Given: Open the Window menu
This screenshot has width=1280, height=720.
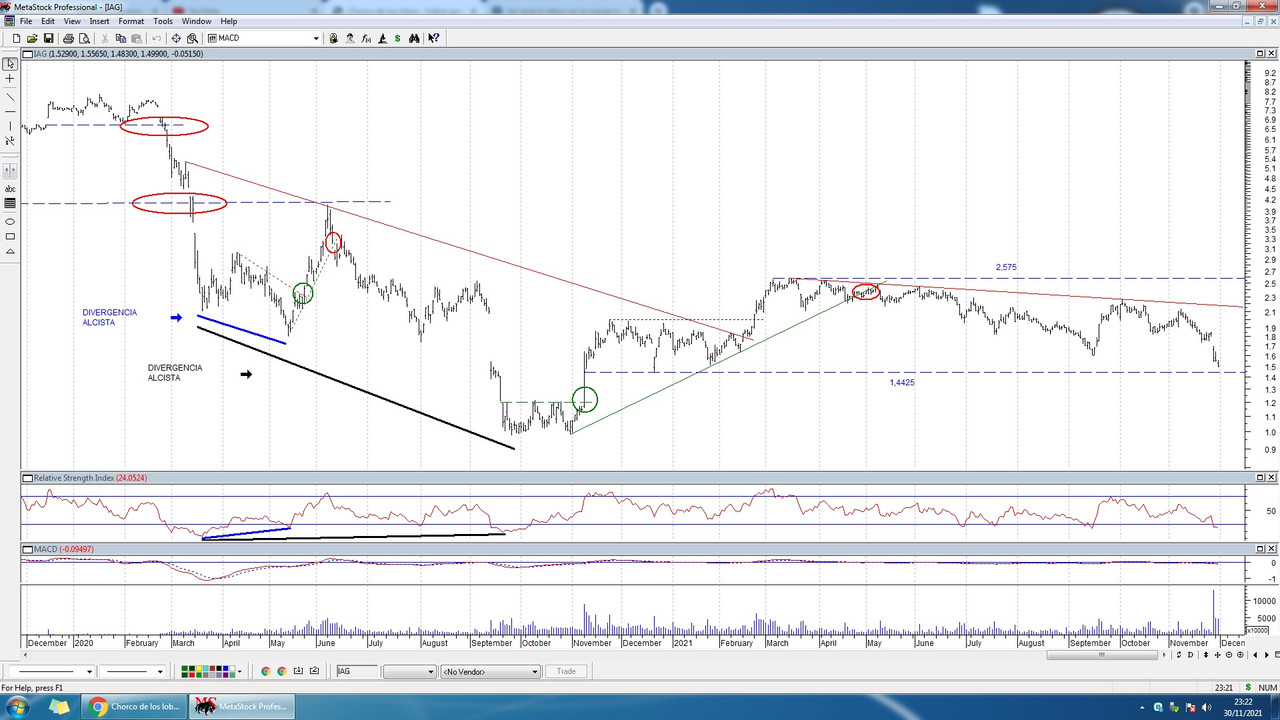Looking at the screenshot, I should (x=196, y=21).
